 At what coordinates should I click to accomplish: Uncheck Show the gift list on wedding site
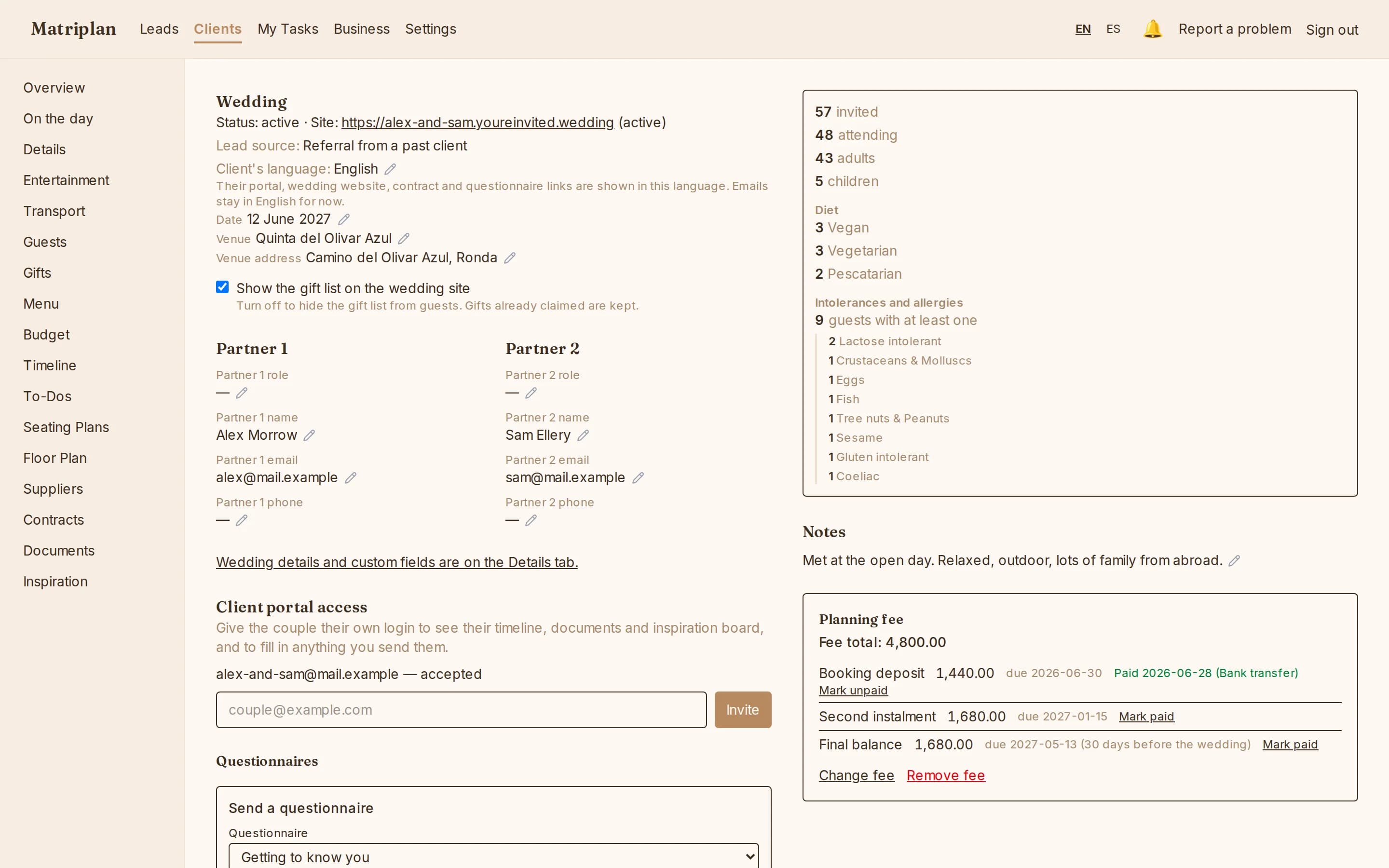(222, 287)
